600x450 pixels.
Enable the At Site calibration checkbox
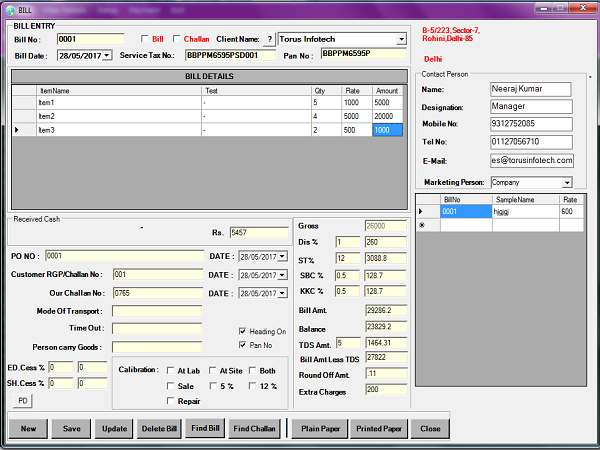pyautogui.click(x=212, y=370)
